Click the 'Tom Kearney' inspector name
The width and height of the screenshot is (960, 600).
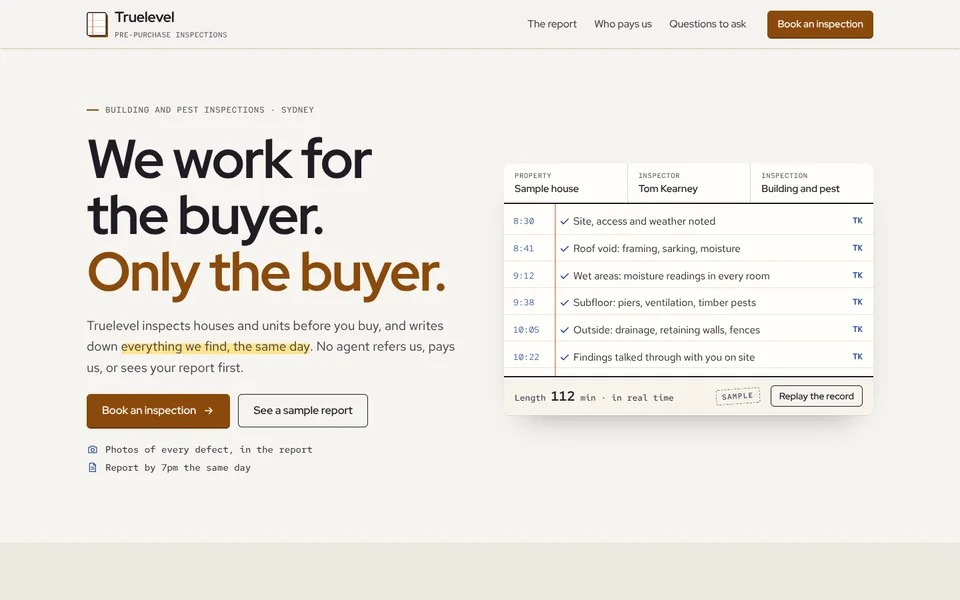[x=668, y=189]
